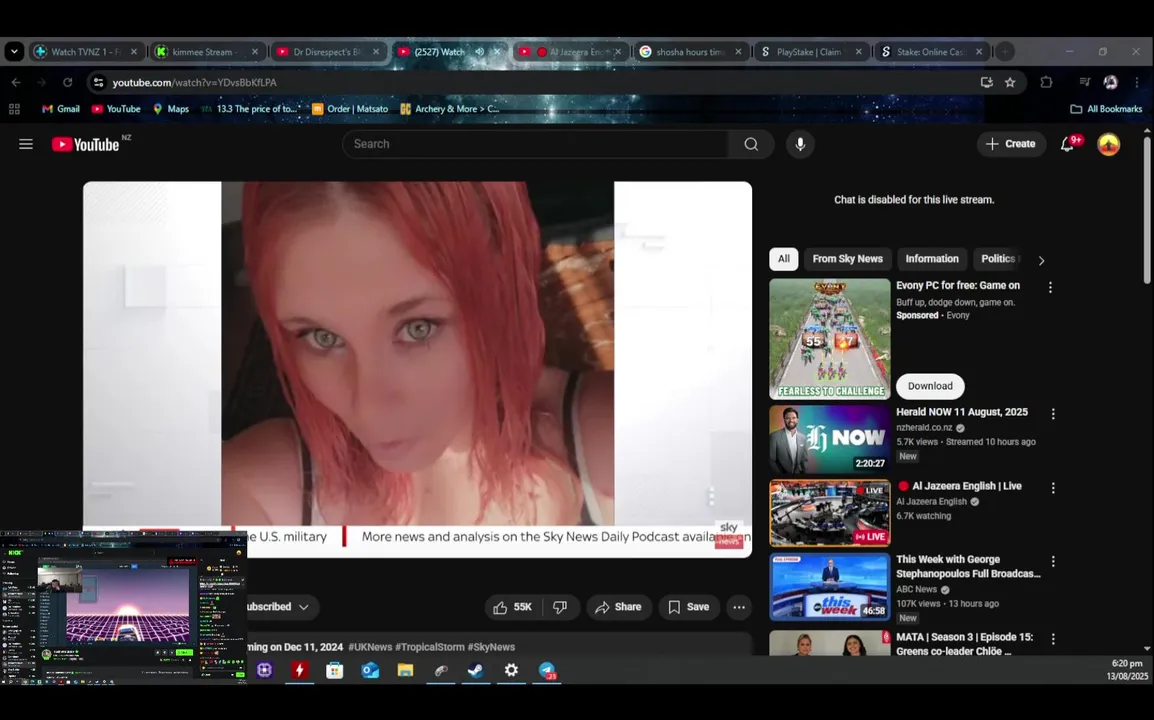The width and height of the screenshot is (1154, 720).
Task: Focus the YouTube Search field
Action: click(x=535, y=144)
